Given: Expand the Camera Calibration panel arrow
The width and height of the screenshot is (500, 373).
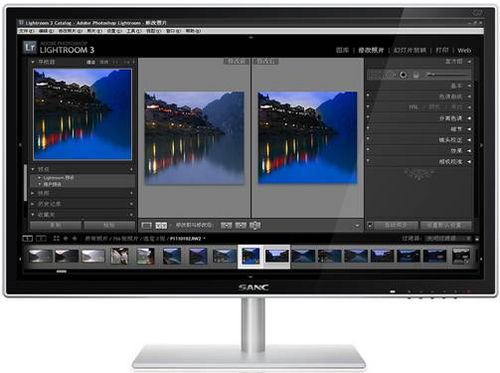Looking at the screenshot, I should click(x=469, y=162).
